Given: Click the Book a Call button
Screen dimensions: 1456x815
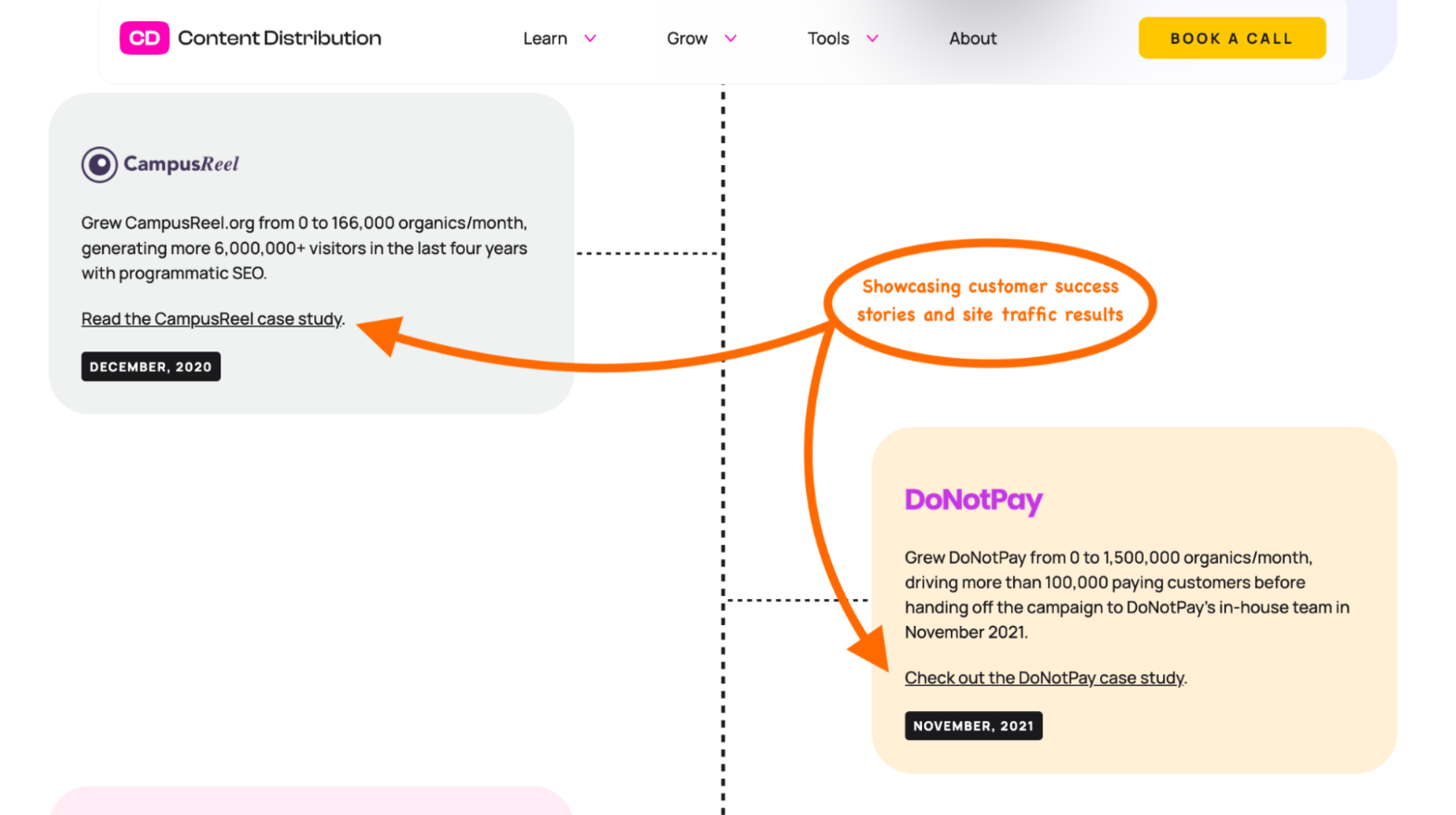Looking at the screenshot, I should point(1232,38).
